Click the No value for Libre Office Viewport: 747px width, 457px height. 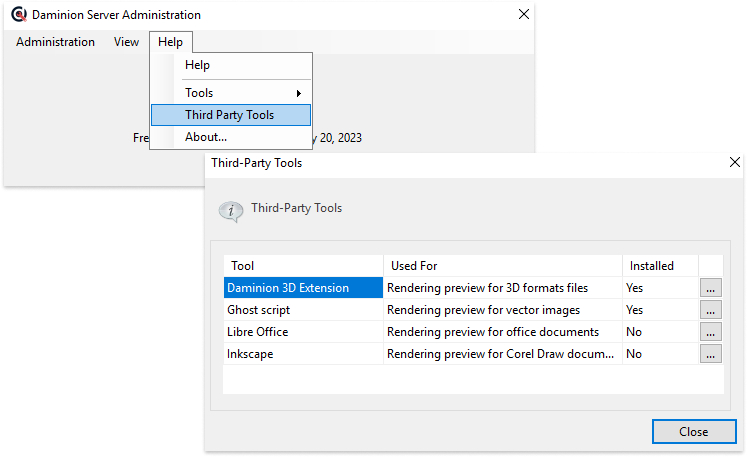(660, 332)
